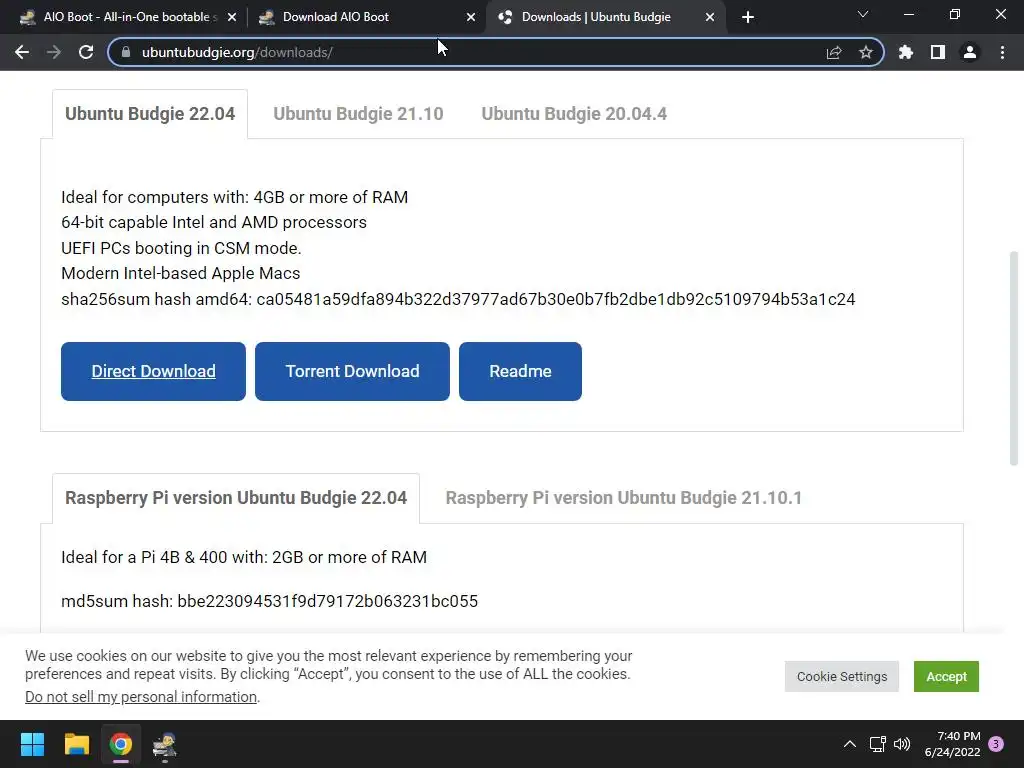1024x768 pixels.
Task: Reload the Ubuntu Budgie downloads page
Action: tap(86, 52)
